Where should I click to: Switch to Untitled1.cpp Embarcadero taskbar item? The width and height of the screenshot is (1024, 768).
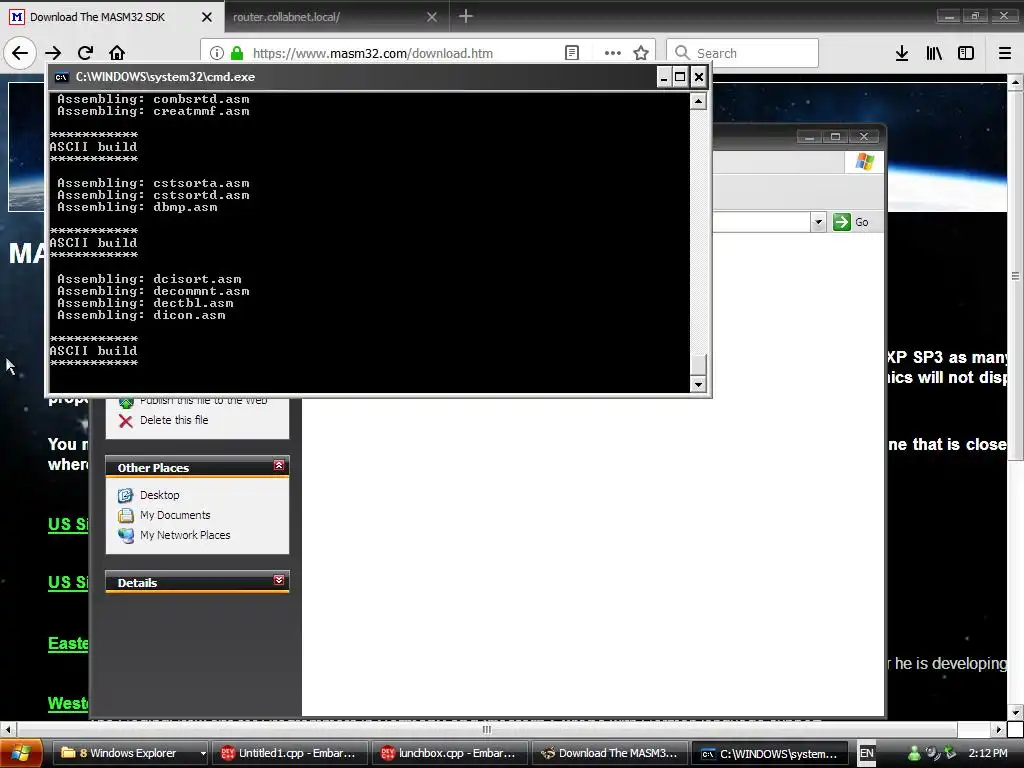(x=289, y=753)
